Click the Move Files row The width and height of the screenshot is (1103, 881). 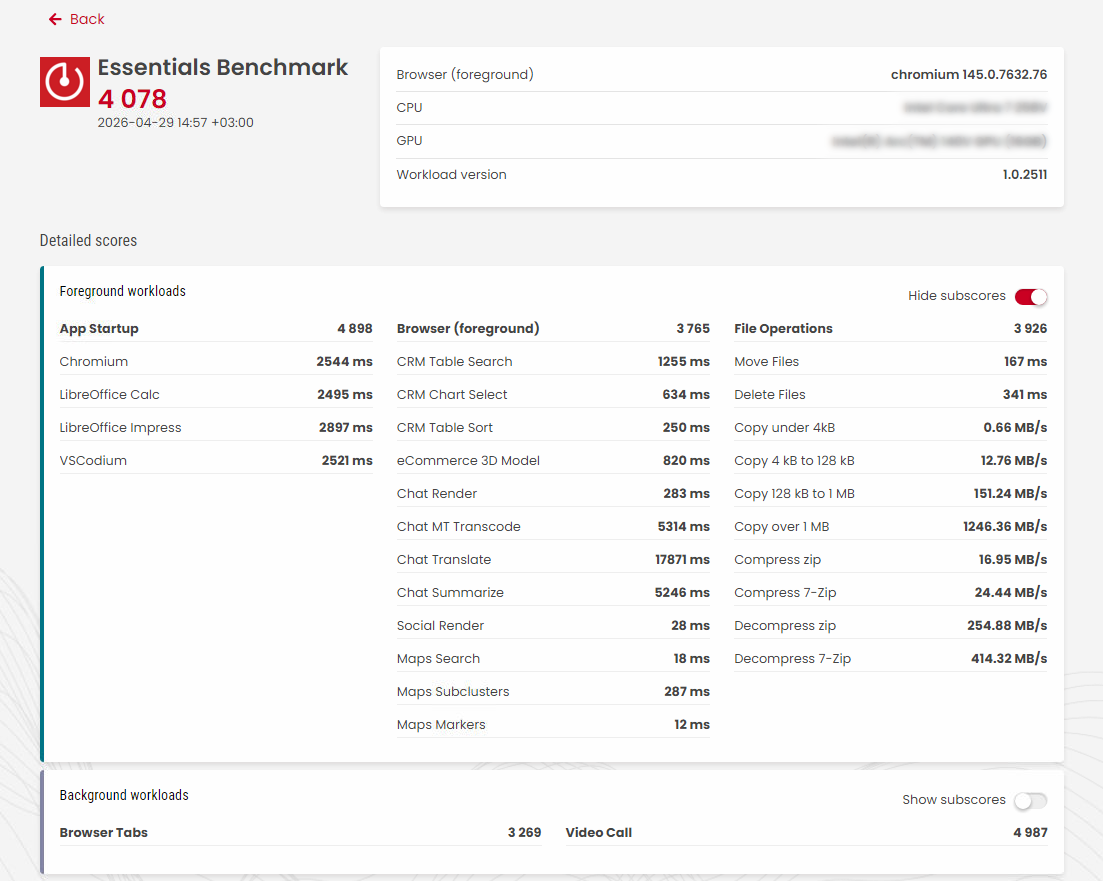click(891, 362)
